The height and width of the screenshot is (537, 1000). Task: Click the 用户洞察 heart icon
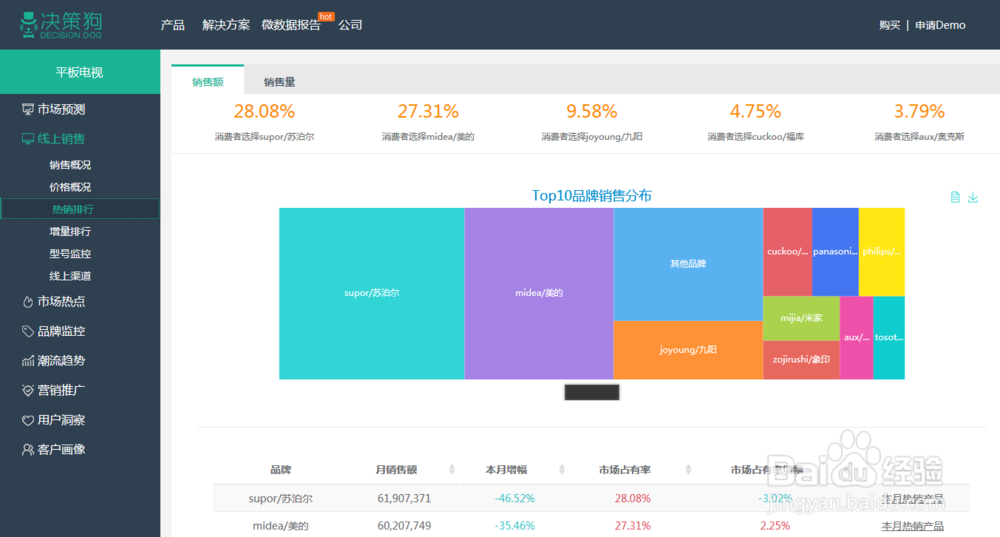coord(27,420)
